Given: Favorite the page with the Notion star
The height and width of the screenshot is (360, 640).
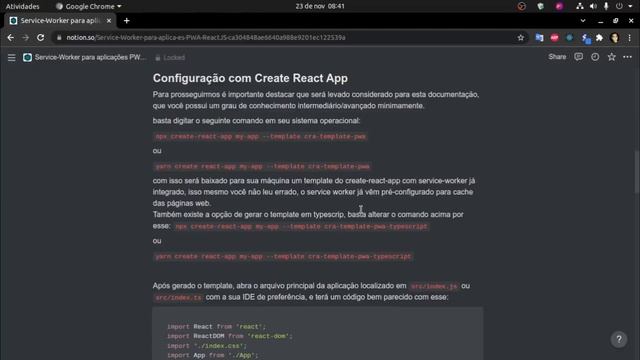Looking at the screenshot, I should (x=611, y=57).
